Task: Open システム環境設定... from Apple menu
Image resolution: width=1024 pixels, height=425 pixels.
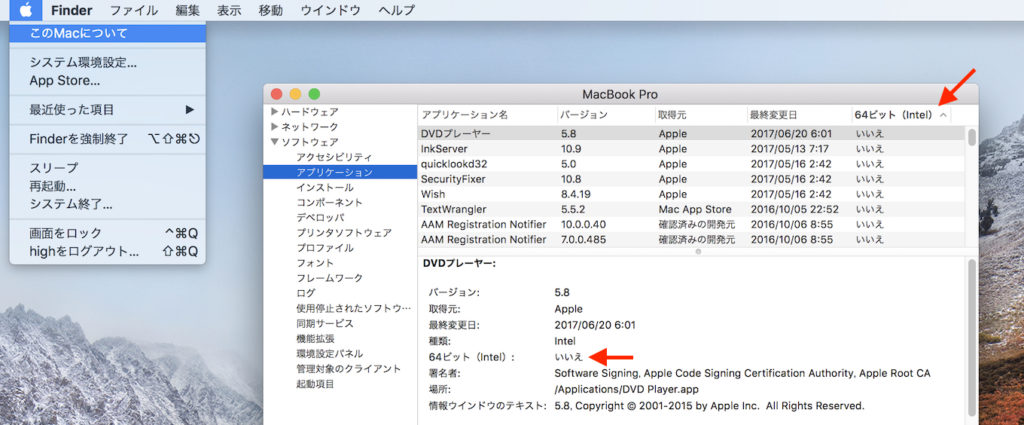Action: click(x=108, y=63)
